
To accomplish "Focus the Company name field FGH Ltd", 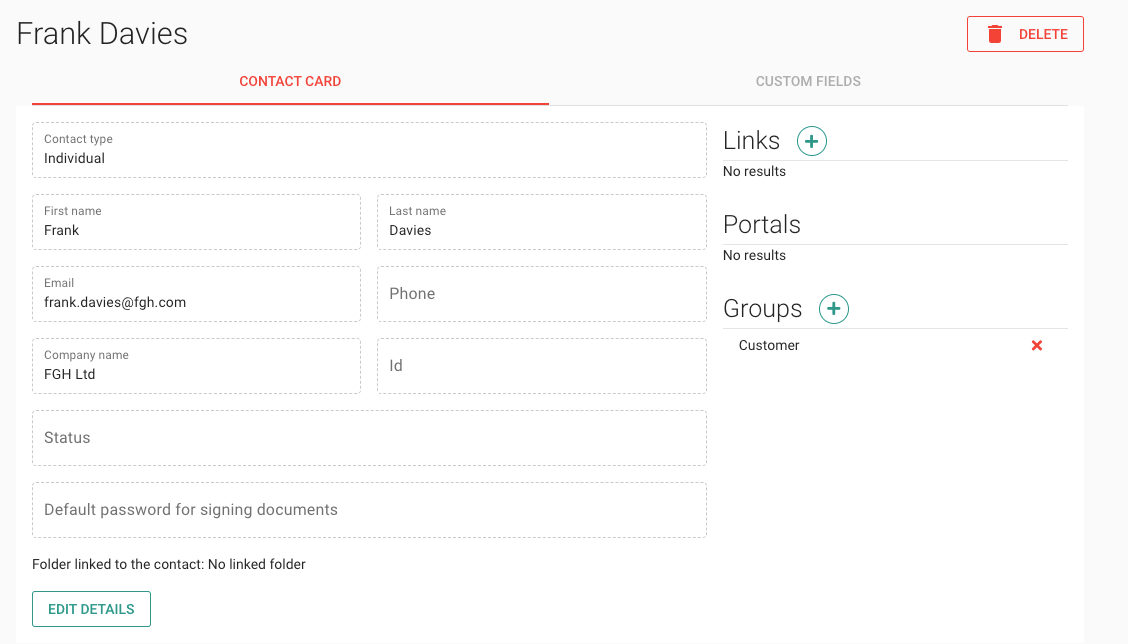I will click(x=196, y=366).
